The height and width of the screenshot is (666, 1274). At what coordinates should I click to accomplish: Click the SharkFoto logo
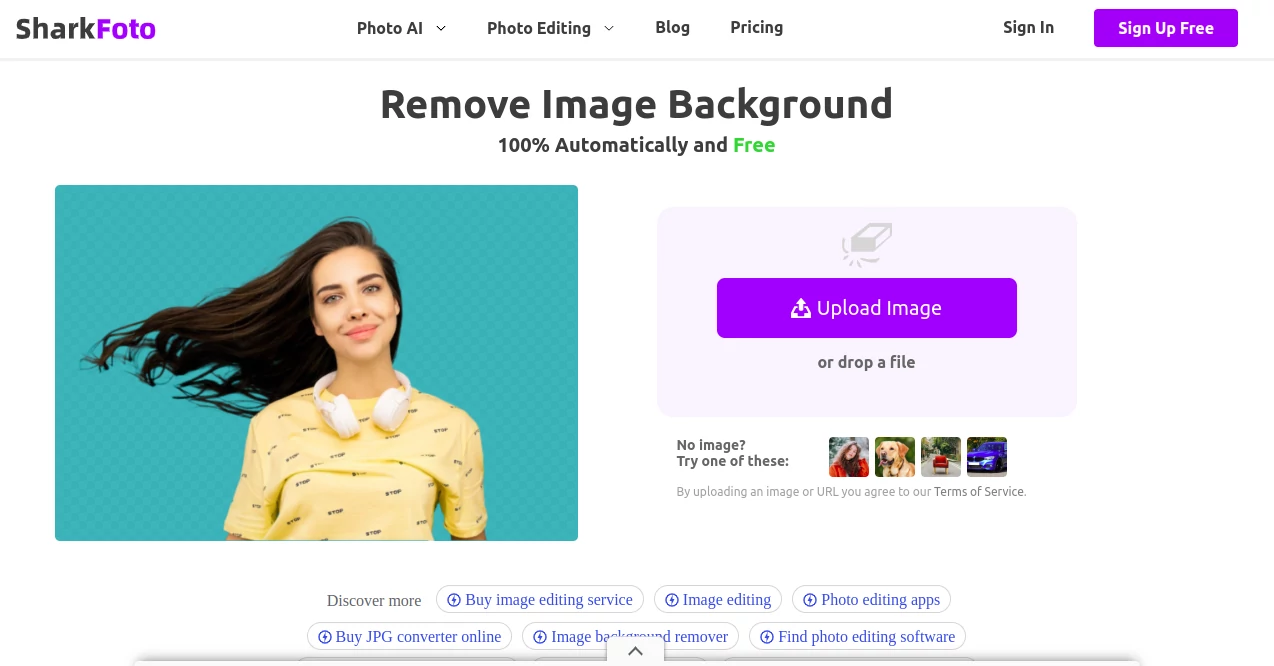pos(85,28)
